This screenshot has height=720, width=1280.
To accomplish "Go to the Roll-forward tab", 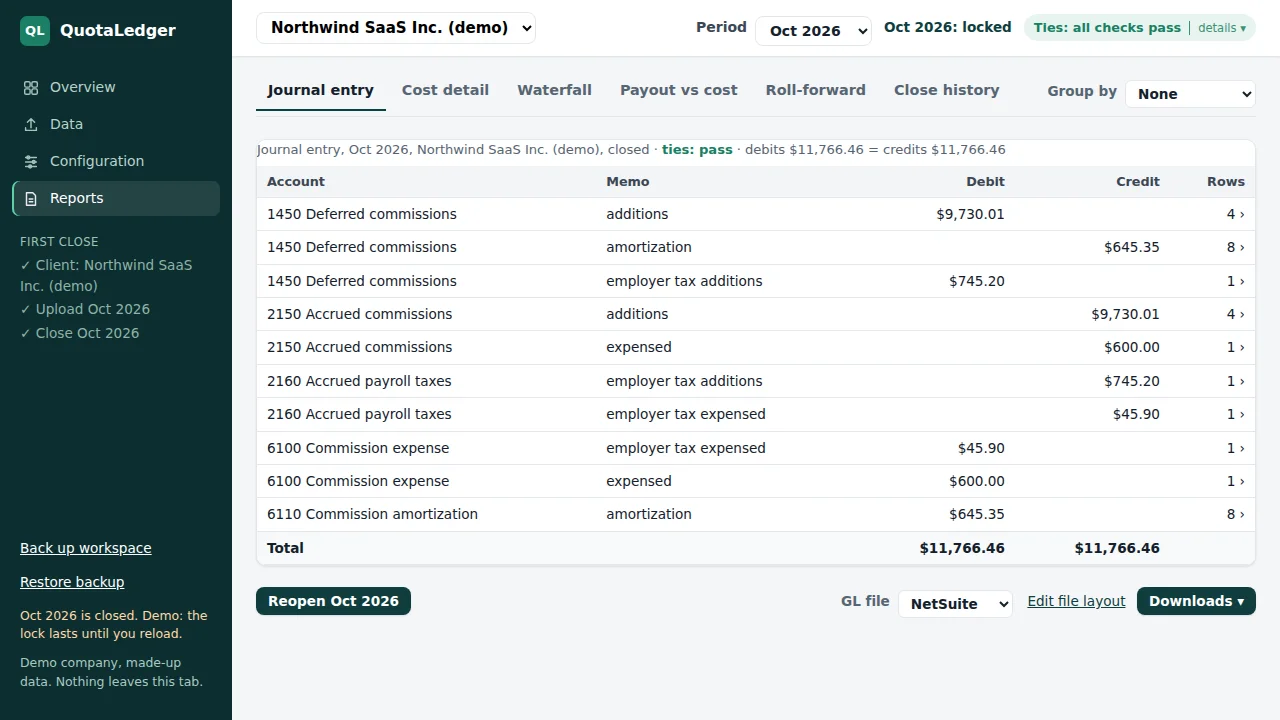I will 816,90.
